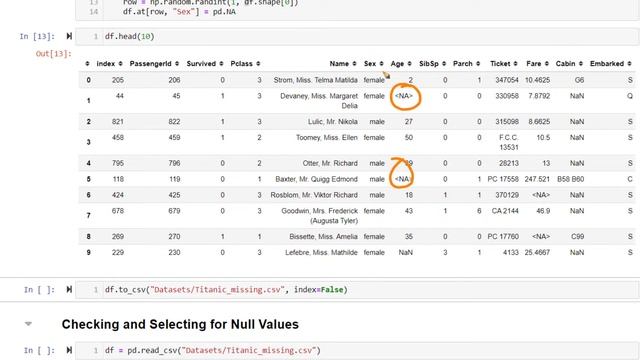The height and width of the screenshot is (360, 640).
Task: Sort by Name column icon
Action: tap(354, 64)
